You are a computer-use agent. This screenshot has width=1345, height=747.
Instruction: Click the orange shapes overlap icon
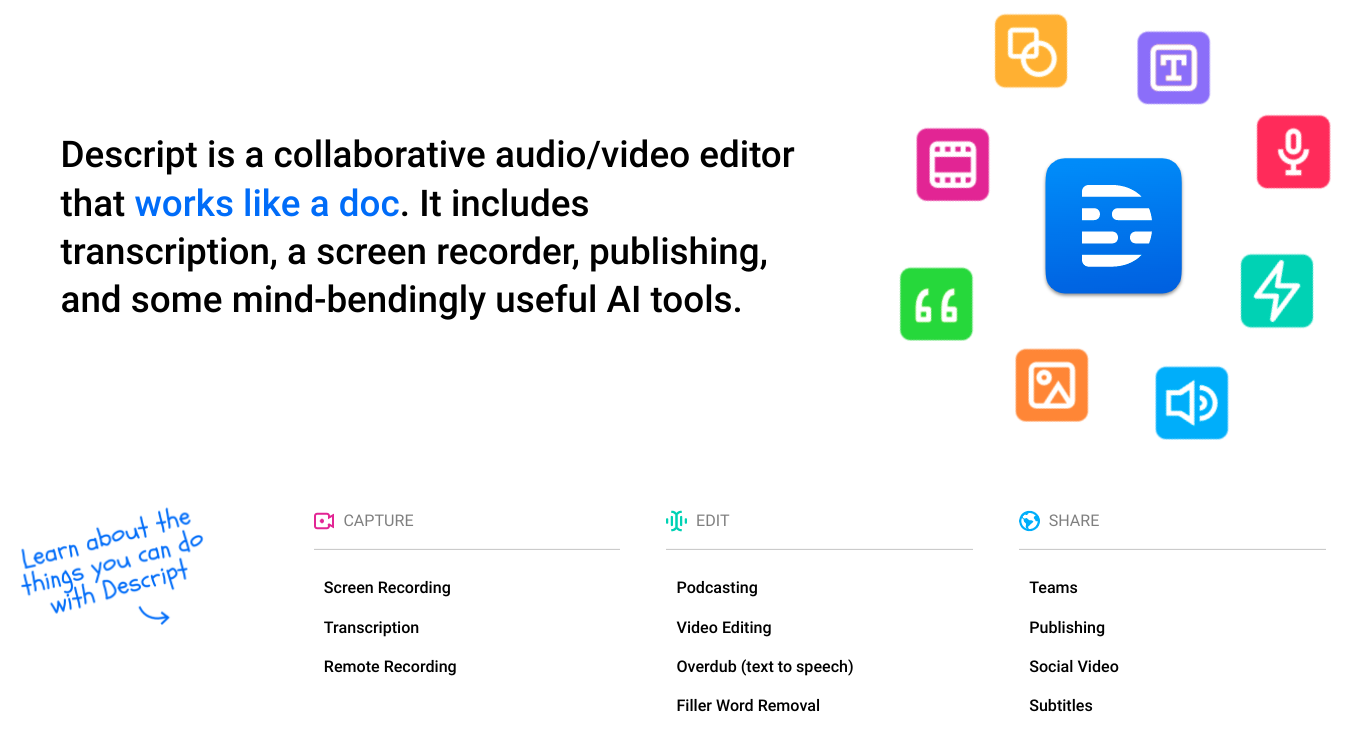tap(1031, 51)
